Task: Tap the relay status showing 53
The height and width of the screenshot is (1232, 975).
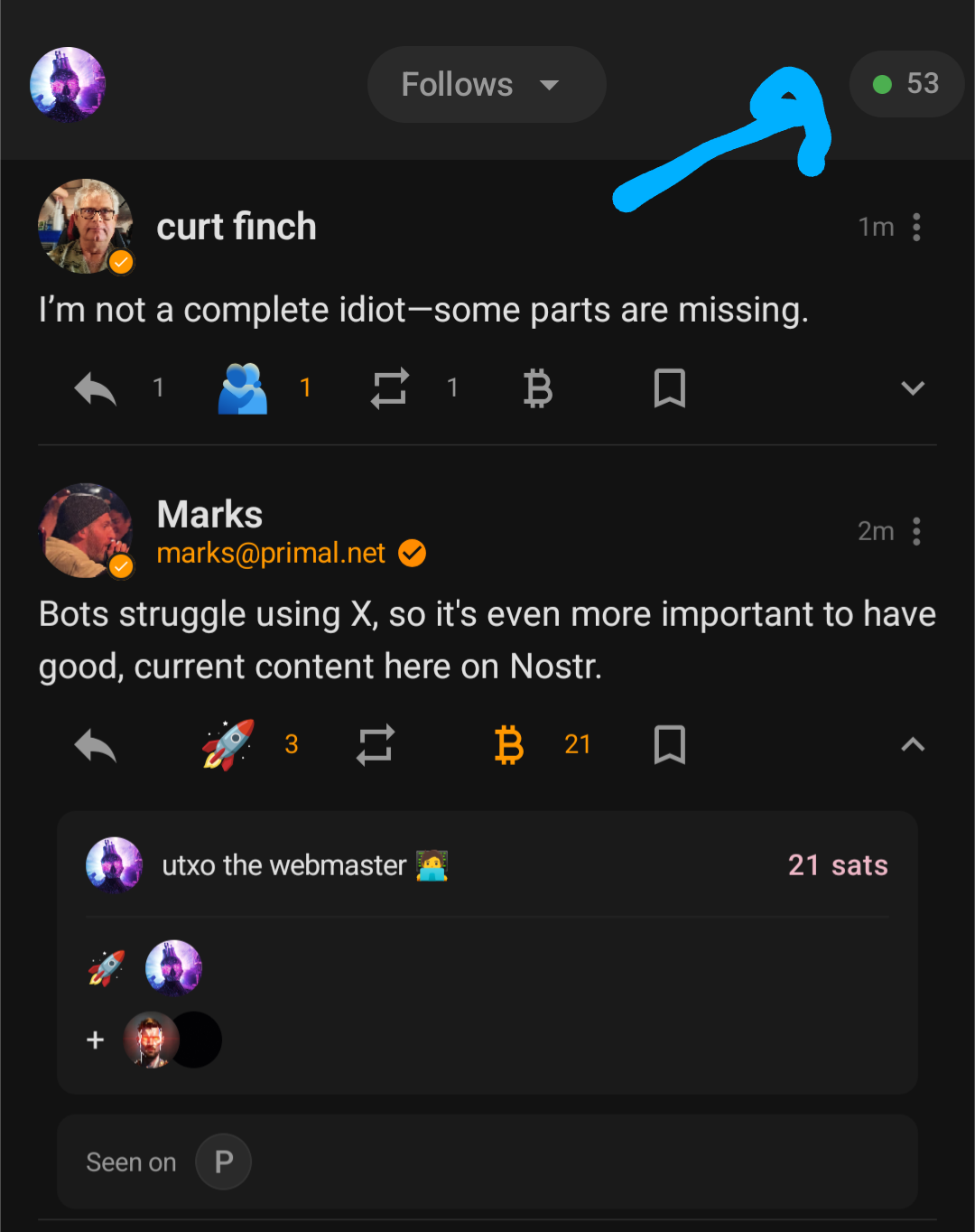Action: click(906, 84)
